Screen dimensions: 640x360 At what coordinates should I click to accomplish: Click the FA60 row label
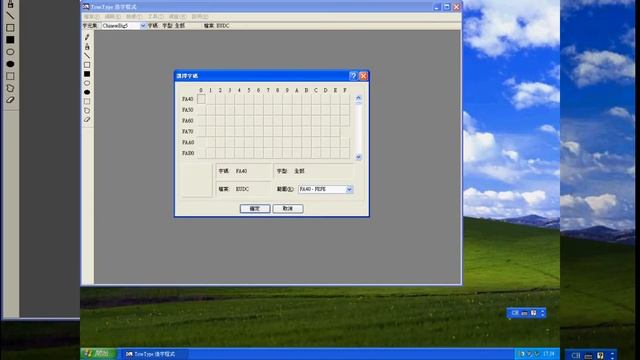[188, 121]
